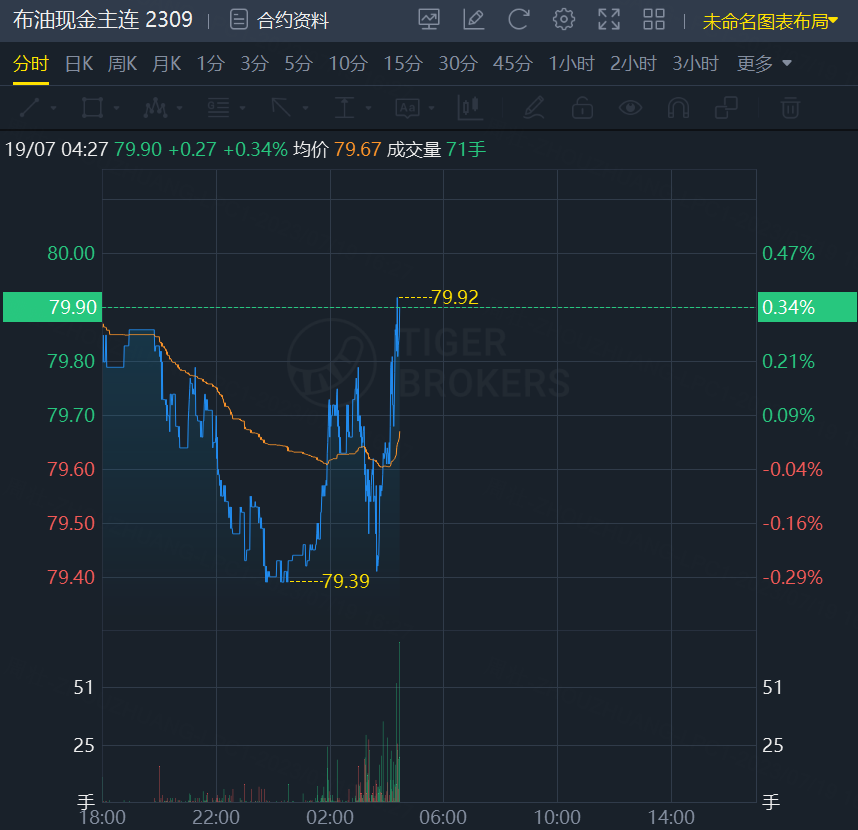Click the 79.90 current price label
Screen dimensions: 858x830
tap(53, 307)
